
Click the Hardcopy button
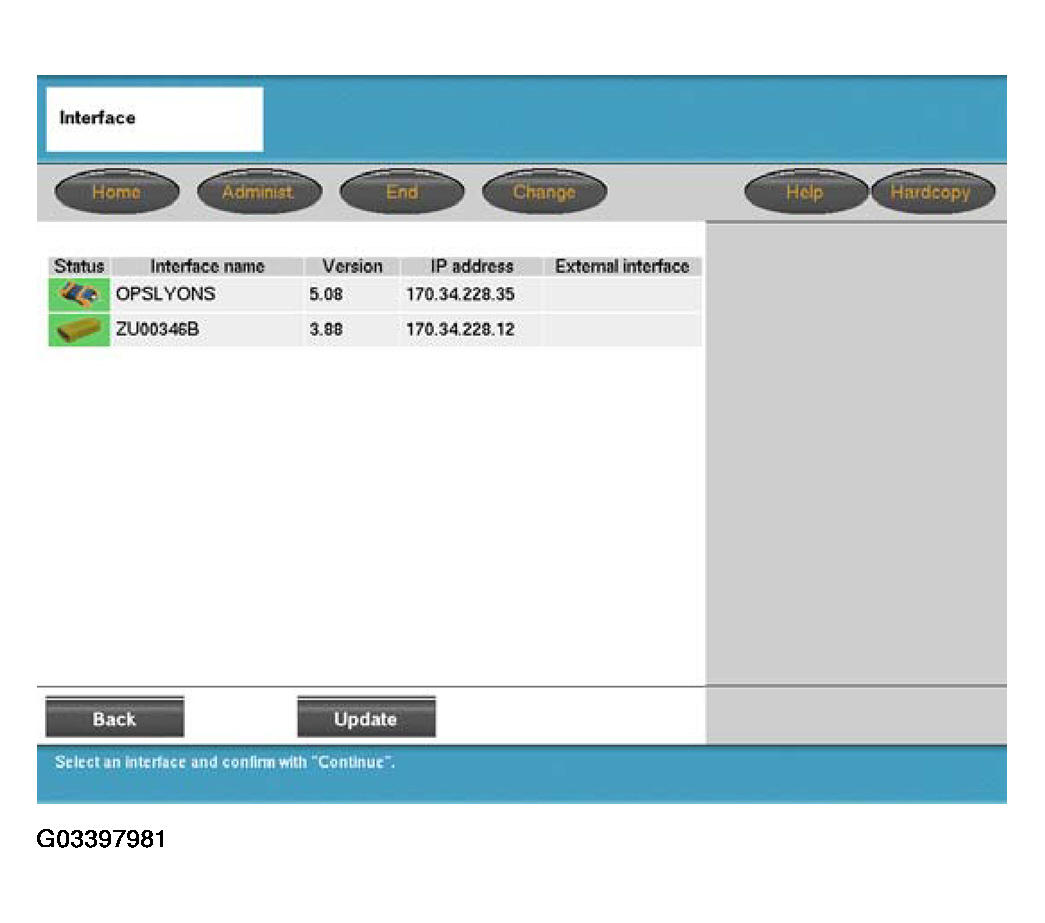[931, 192]
